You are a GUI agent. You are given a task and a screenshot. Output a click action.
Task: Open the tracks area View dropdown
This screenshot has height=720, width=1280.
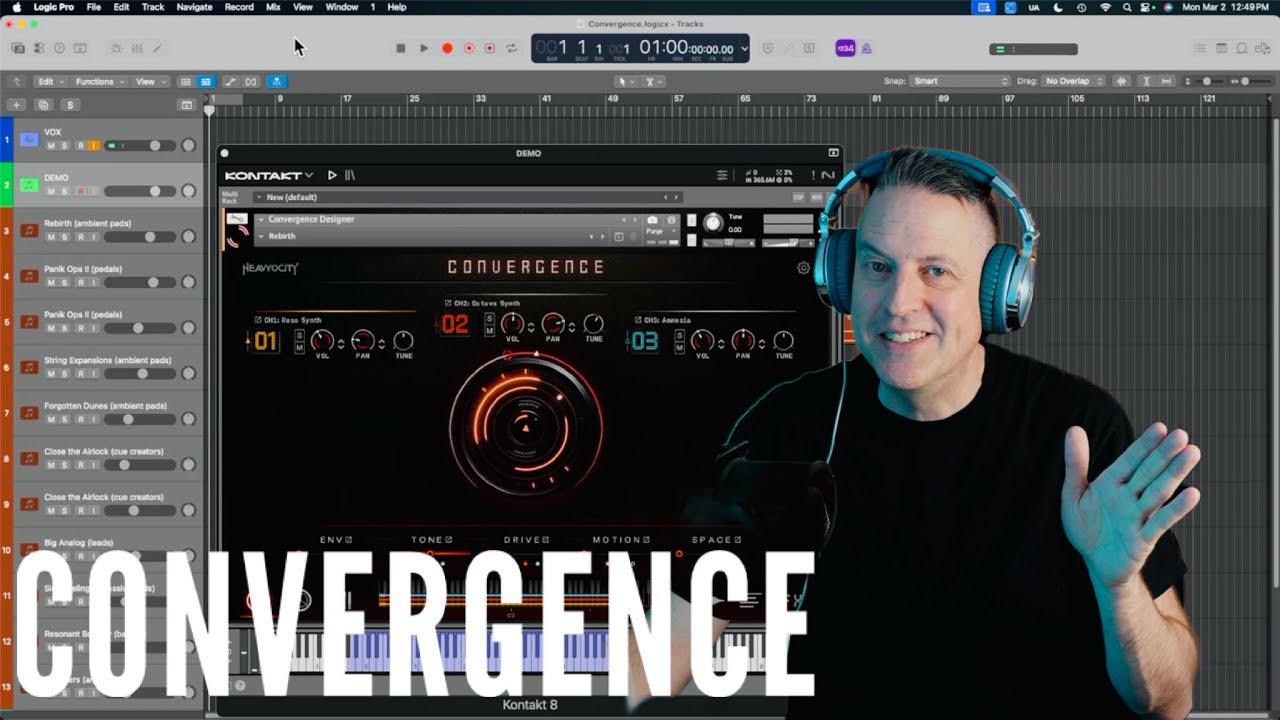[149, 81]
